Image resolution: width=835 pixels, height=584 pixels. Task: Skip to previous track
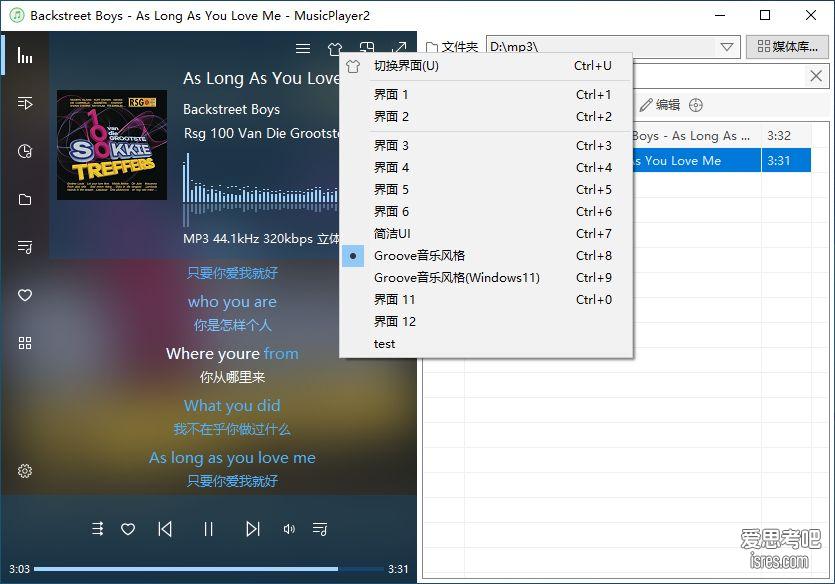click(x=165, y=529)
